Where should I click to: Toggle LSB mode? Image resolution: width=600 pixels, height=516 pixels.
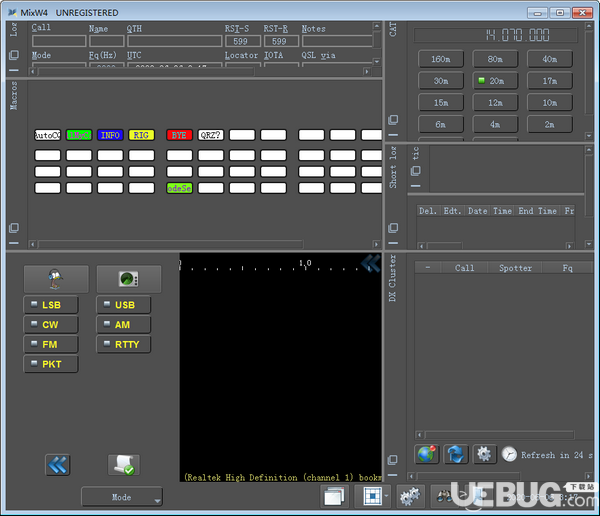[51, 305]
